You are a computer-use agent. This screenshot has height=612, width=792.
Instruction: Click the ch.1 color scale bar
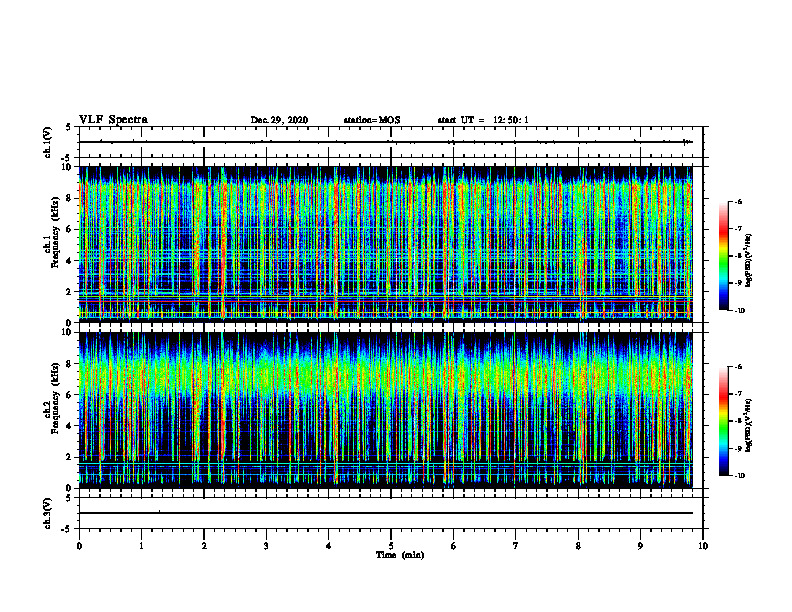click(724, 256)
